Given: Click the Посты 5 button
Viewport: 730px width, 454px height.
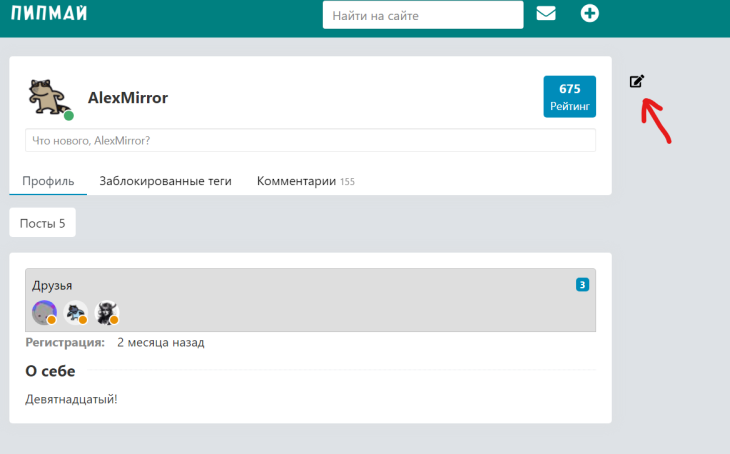Looking at the screenshot, I should [42, 223].
